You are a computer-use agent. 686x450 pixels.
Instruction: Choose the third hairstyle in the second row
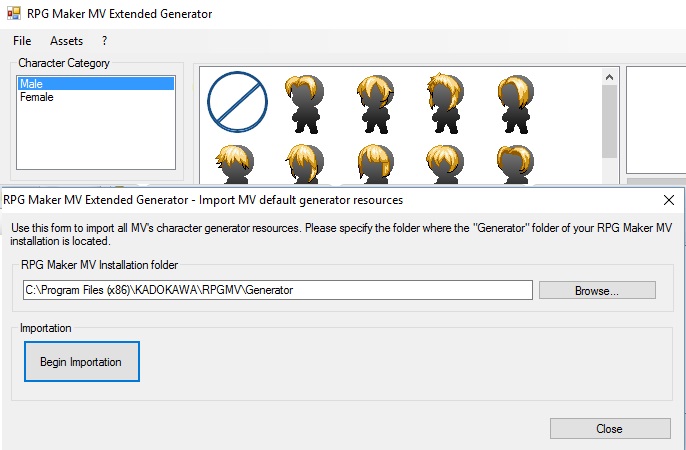point(375,164)
